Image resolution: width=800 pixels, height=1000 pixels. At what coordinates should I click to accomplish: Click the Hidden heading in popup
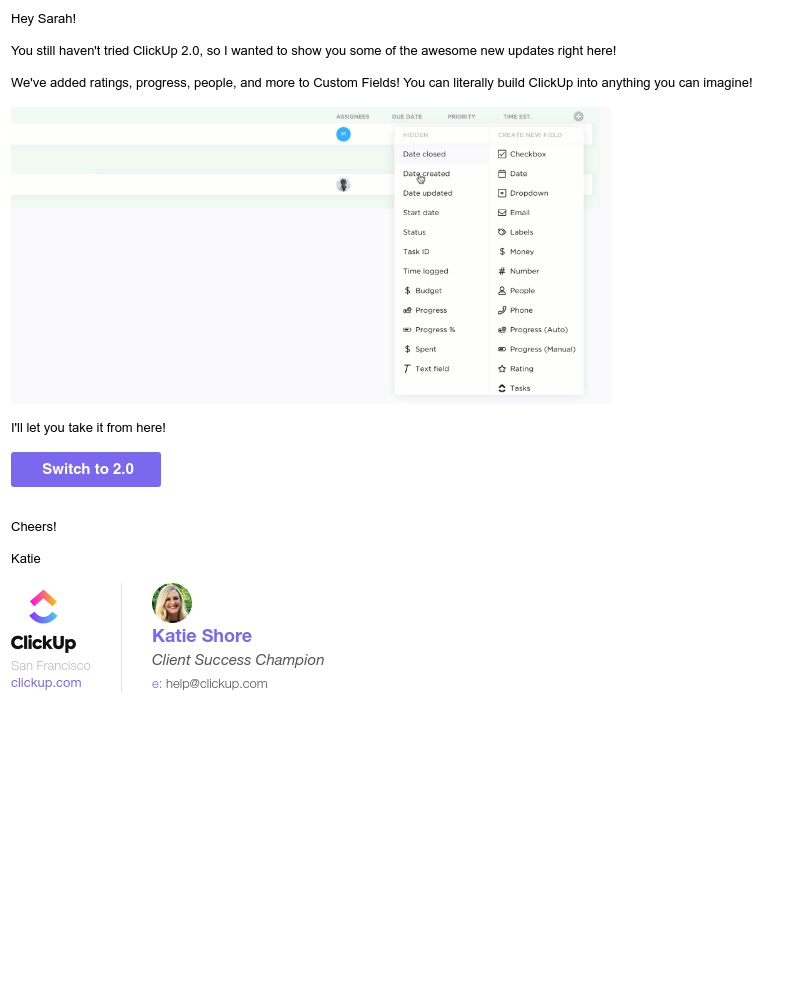[415, 135]
